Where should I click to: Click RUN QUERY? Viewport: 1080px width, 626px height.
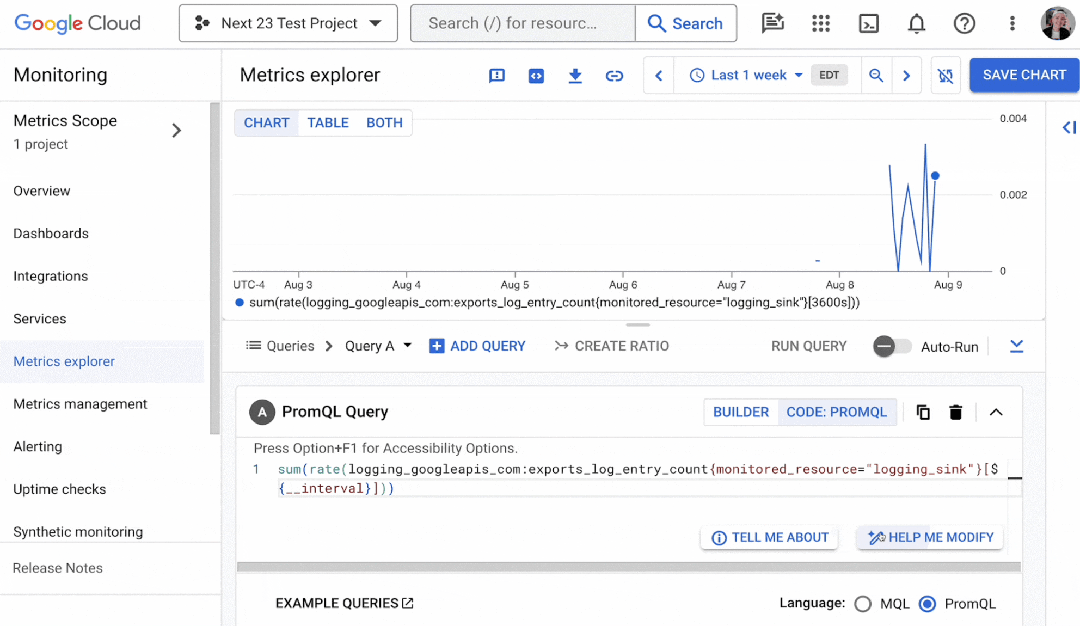[809, 346]
